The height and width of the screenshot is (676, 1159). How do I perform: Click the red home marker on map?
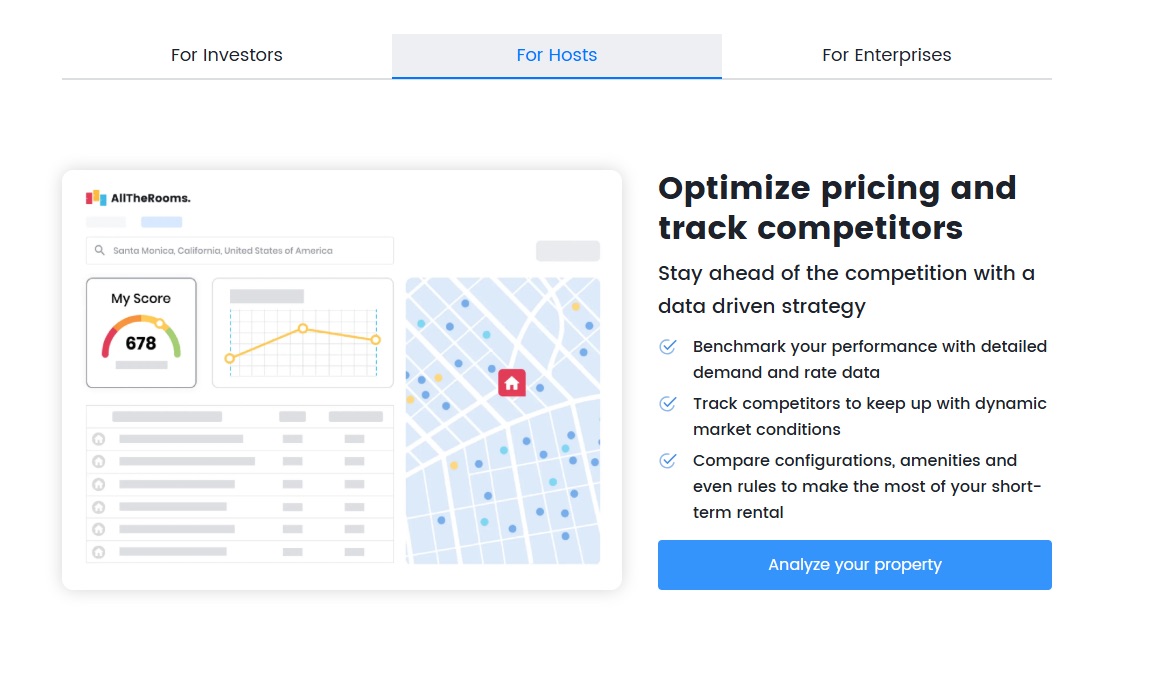tap(511, 383)
